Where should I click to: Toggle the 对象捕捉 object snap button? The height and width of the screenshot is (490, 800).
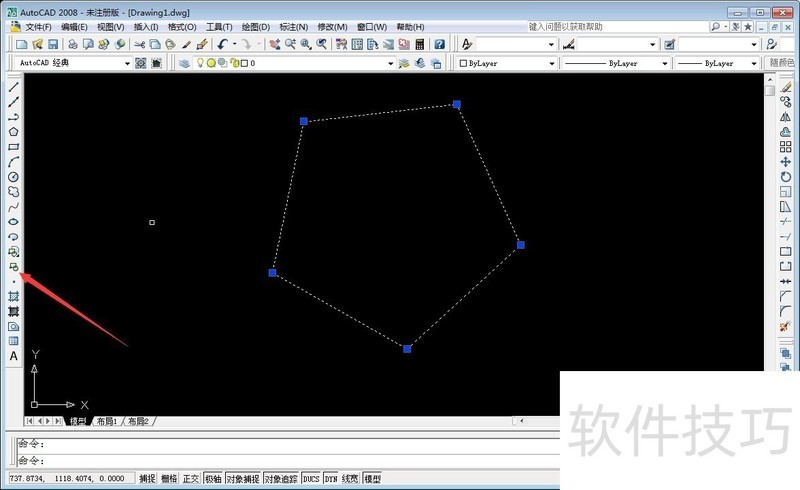[243, 479]
